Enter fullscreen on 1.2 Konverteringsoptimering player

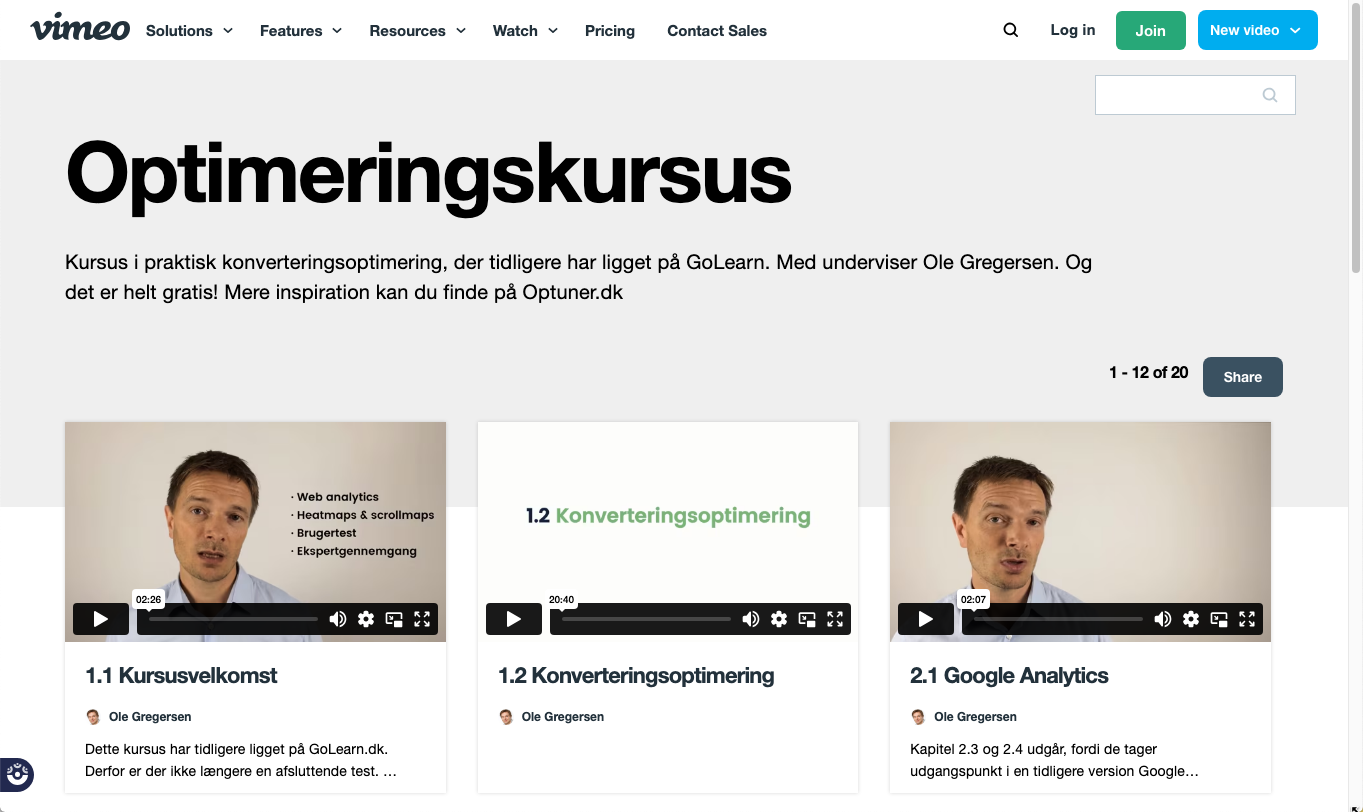835,619
